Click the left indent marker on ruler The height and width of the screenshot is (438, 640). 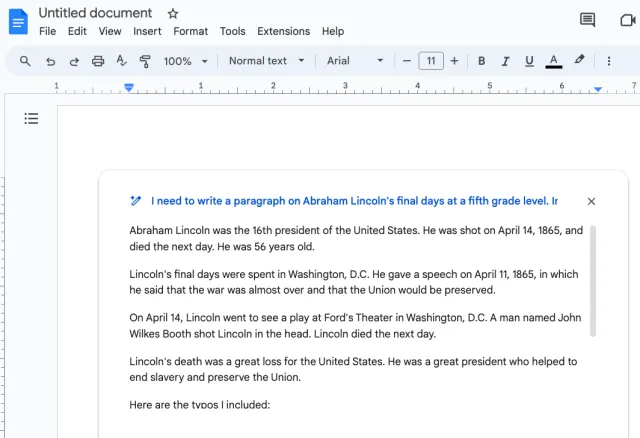(x=129, y=87)
